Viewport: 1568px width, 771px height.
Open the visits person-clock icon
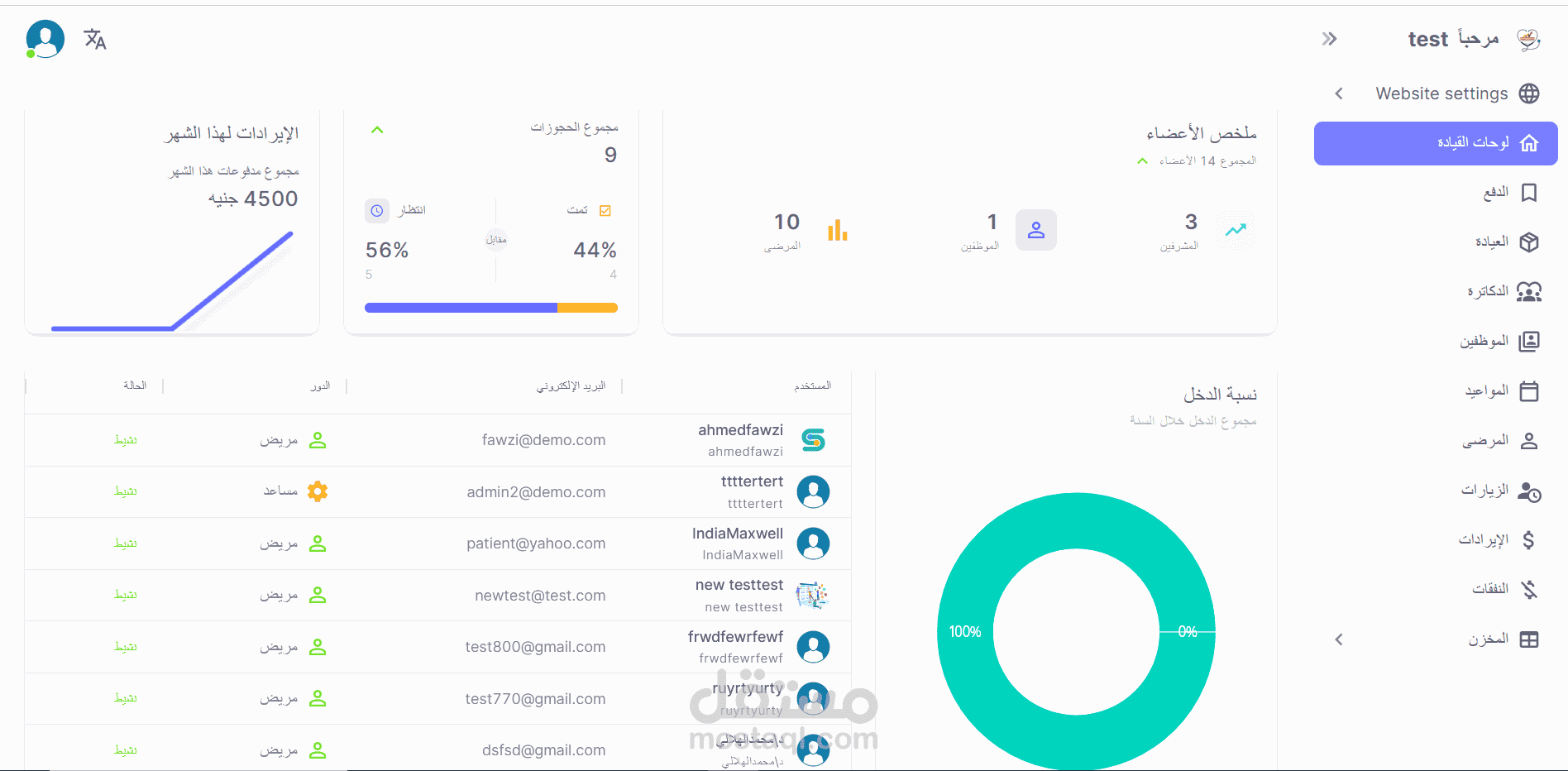(x=1529, y=491)
